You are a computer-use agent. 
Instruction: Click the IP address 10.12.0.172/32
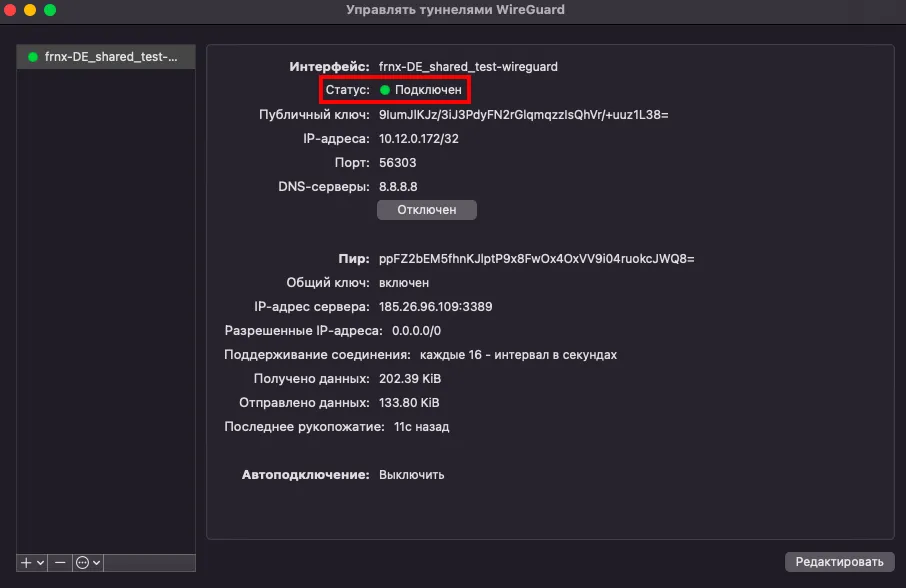point(418,139)
